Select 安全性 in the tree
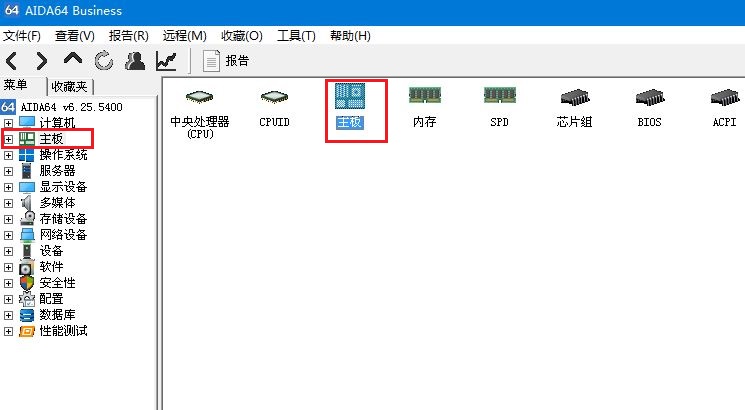Image resolution: width=745 pixels, height=410 pixels. (x=57, y=283)
